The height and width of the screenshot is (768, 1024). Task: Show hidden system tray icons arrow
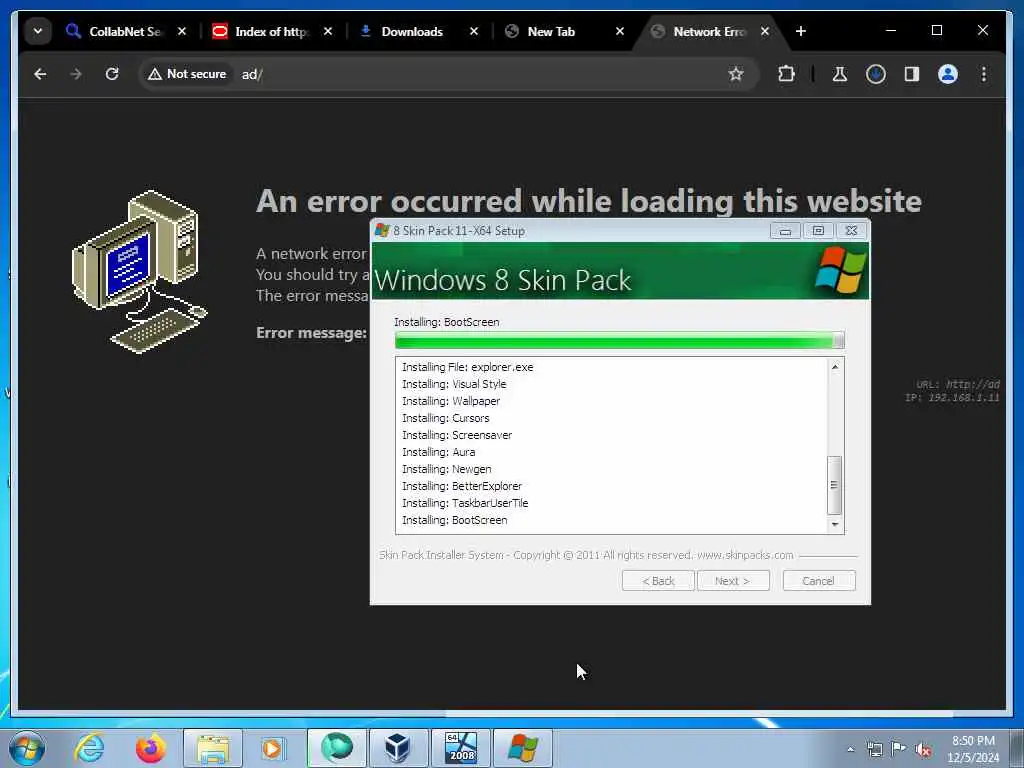850,749
